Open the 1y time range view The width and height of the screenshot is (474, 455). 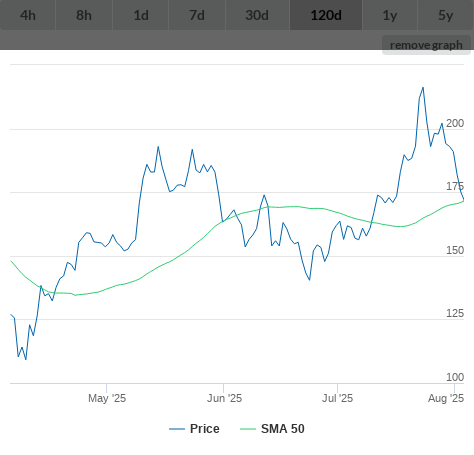[x=390, y=15]
